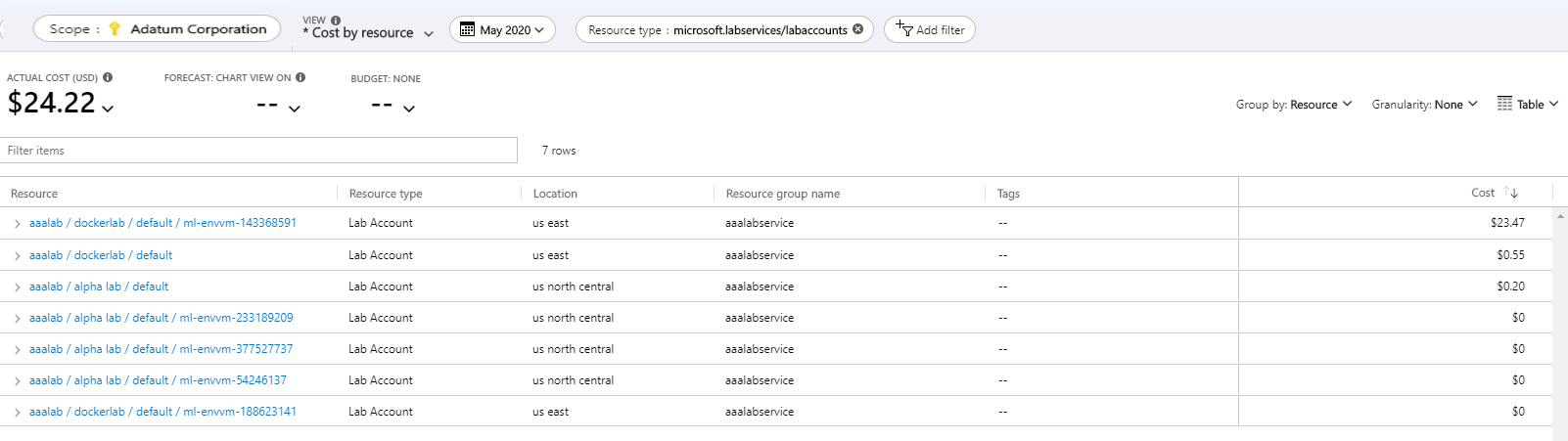Click the Add filter funnel icon

(903, 28)
